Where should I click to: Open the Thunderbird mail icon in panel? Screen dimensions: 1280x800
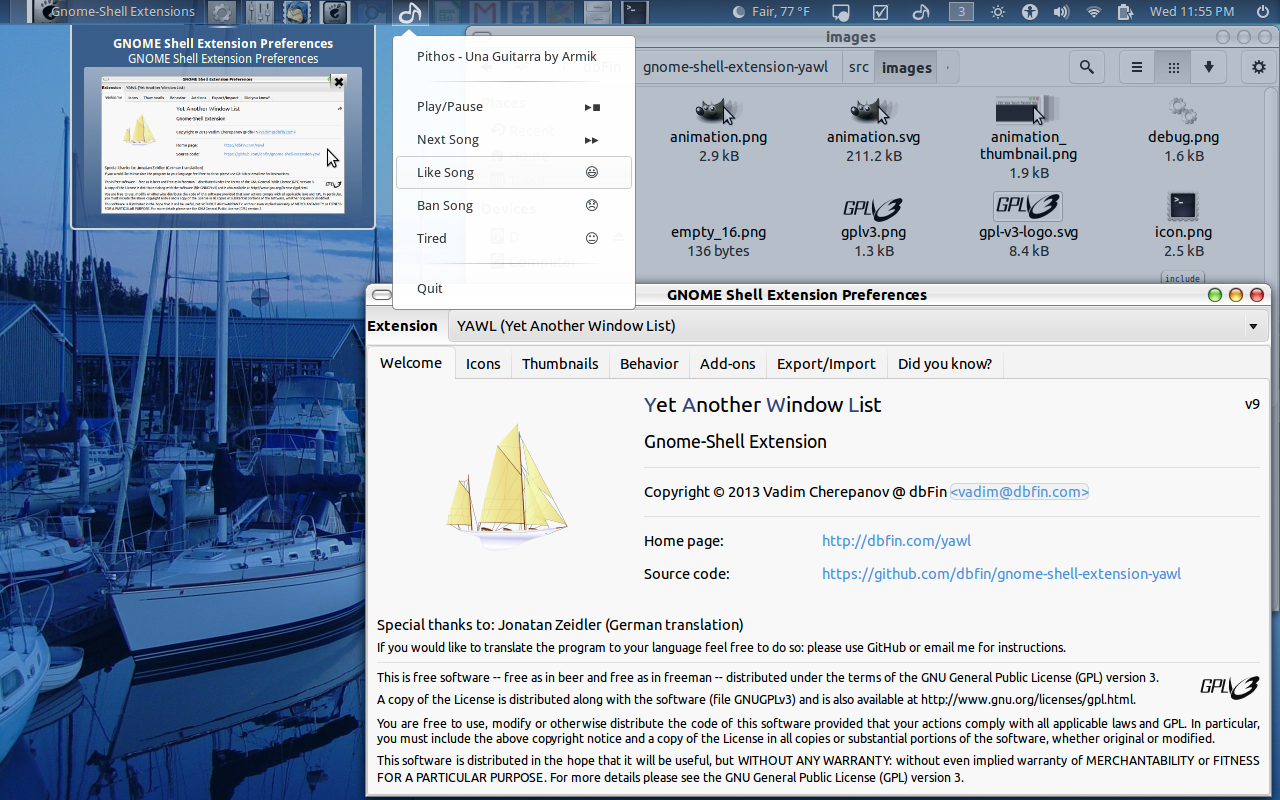coord(296,13)
